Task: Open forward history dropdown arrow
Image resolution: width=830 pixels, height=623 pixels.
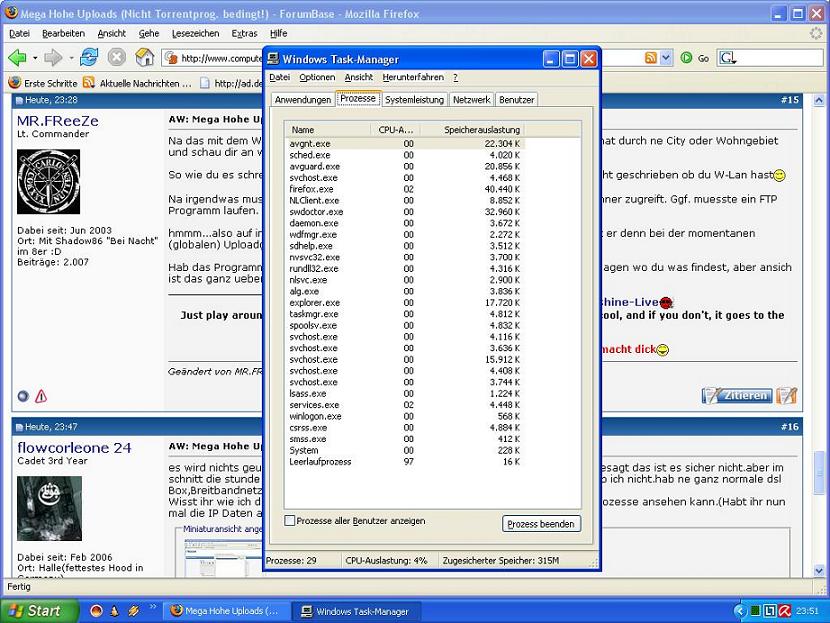Action: (71, 58)
